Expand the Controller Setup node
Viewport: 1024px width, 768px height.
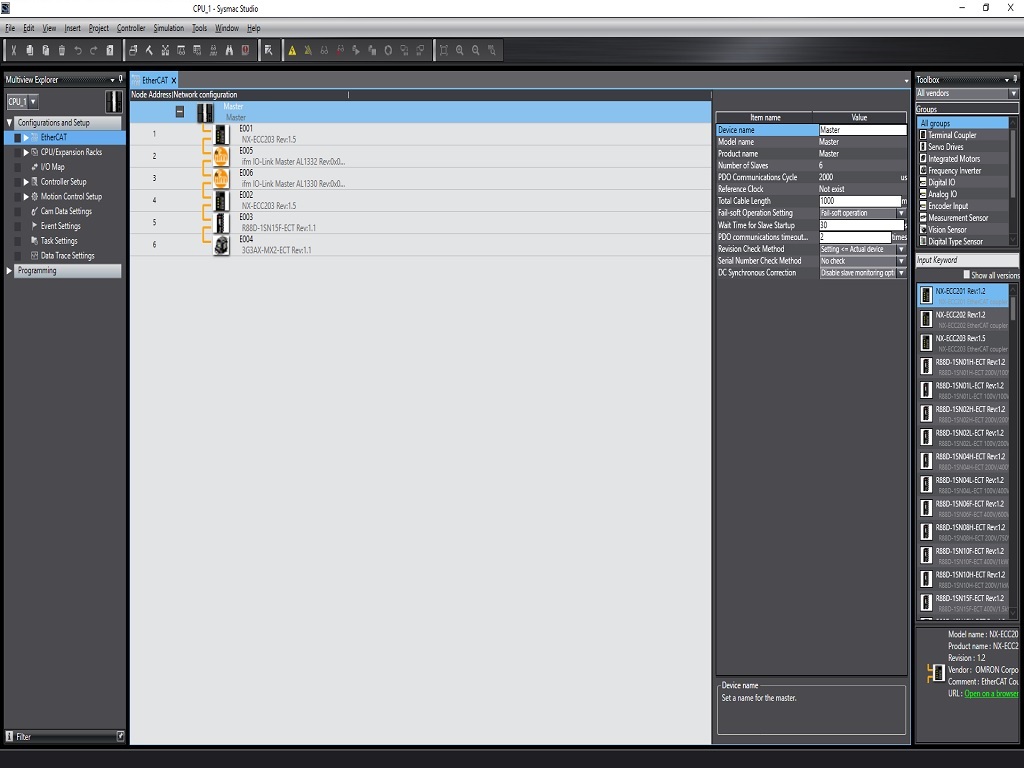pos(26,182)
